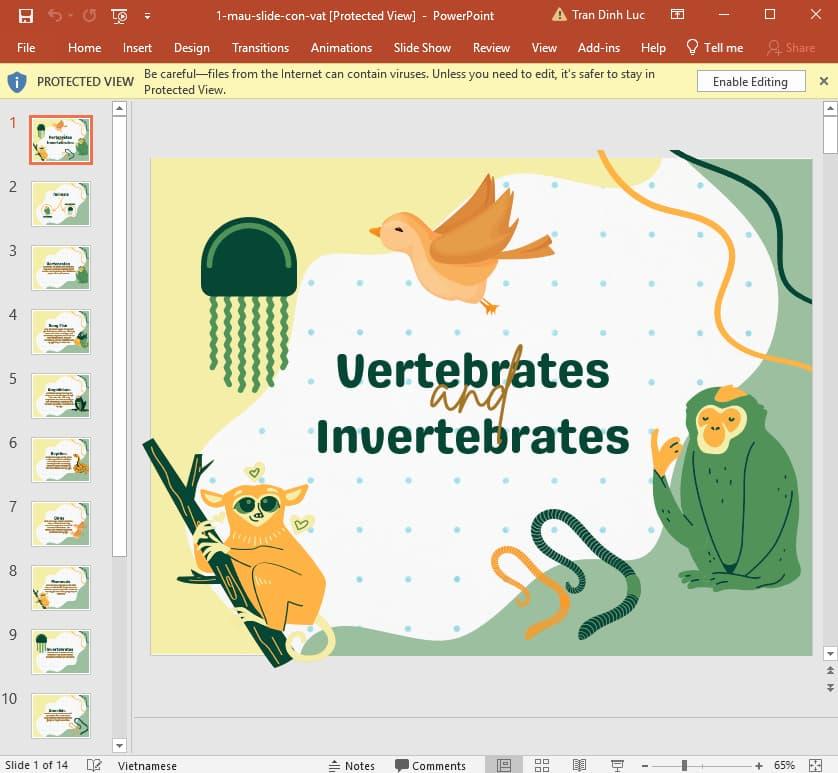
Task: Switch to the Transitions tab
Action: tap(260, 47)
